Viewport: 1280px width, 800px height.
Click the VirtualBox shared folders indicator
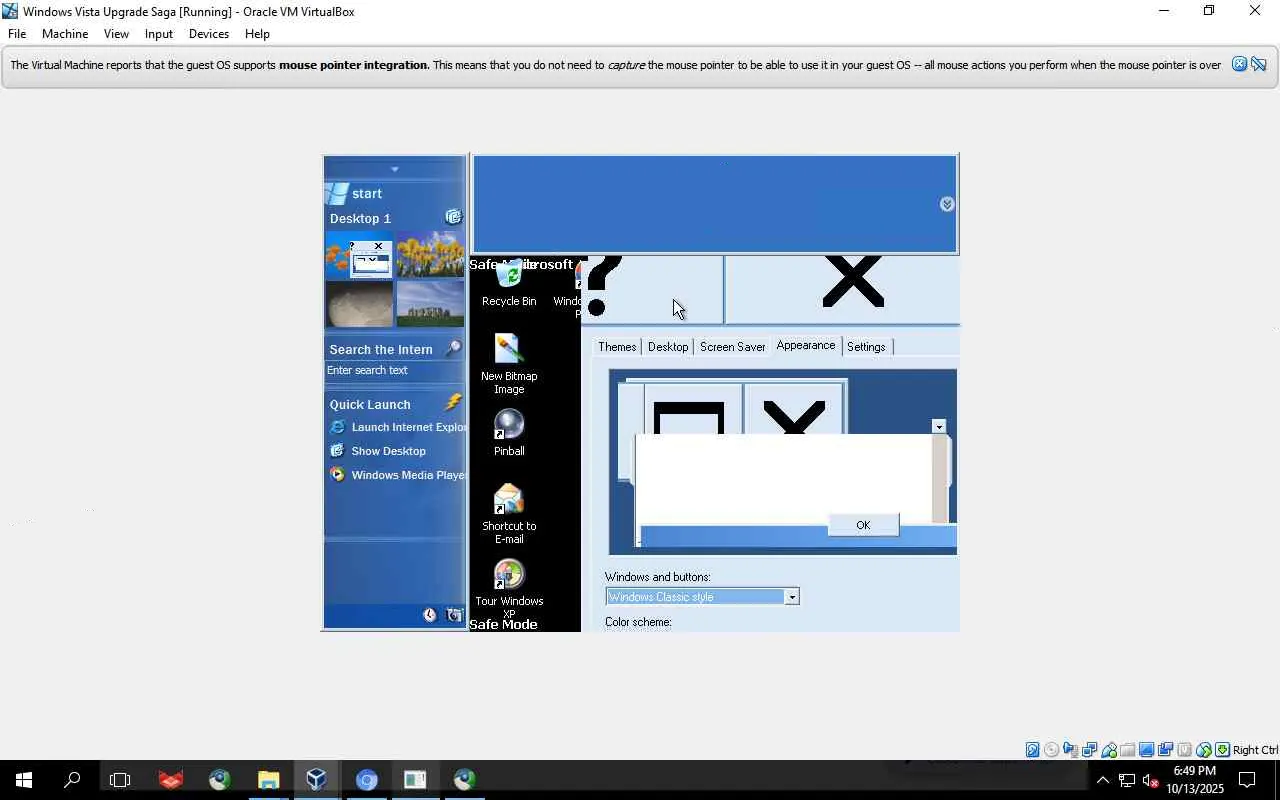coord(1128,750)
